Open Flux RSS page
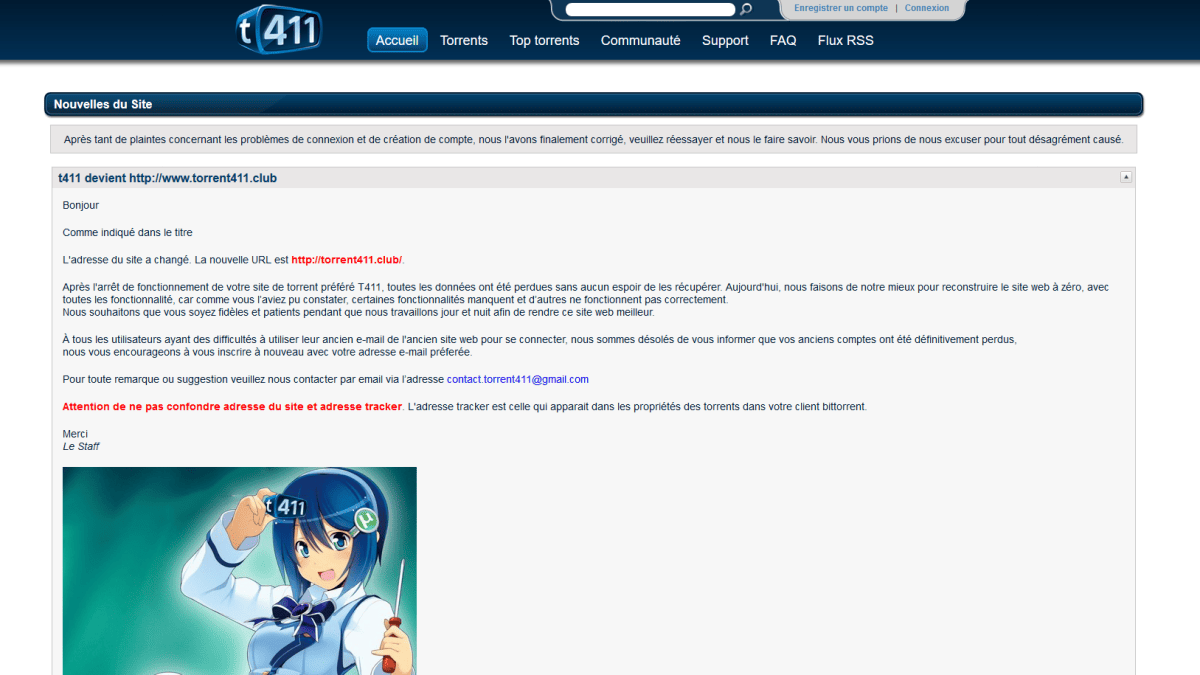This screenshot has height=675, width=1200. 845,40
